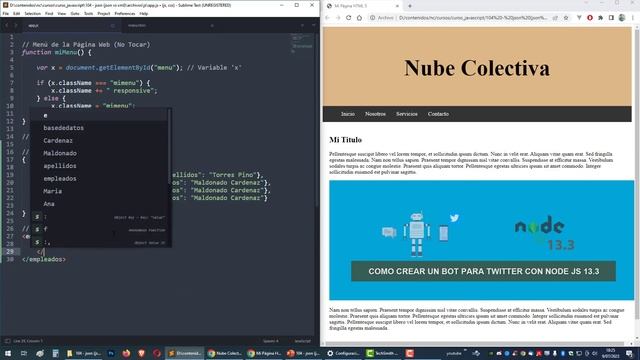The width and height of the screenshot is (640, 360).
Task: Open the File menu in Sublime Text
Action: click(6, 13)
